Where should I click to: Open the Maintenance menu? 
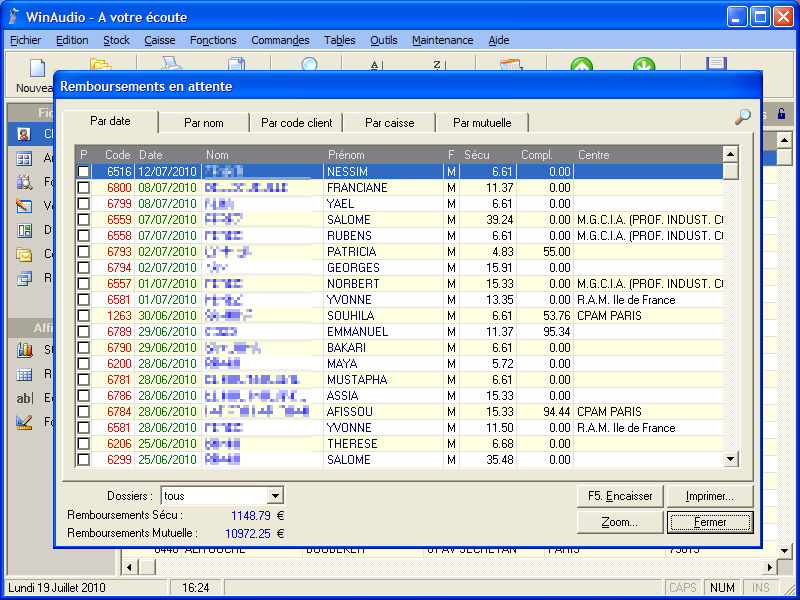tap(442, 40)
